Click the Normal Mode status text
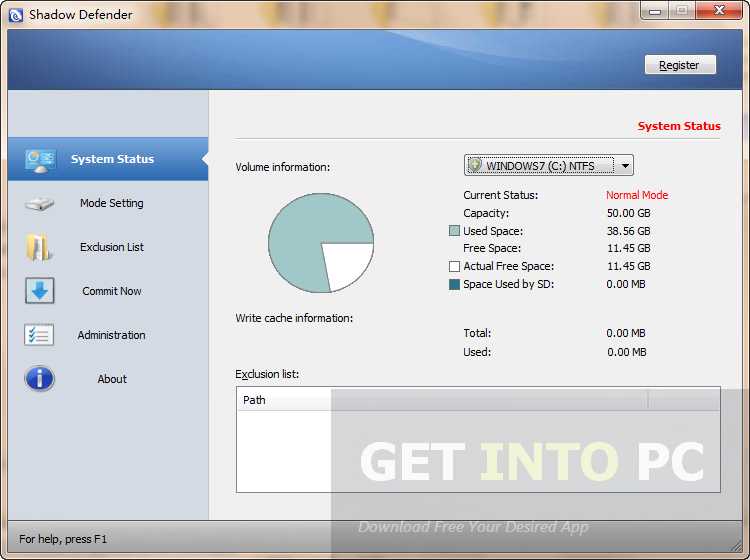This screenshot has width=750, height=560. coord(637,195)
